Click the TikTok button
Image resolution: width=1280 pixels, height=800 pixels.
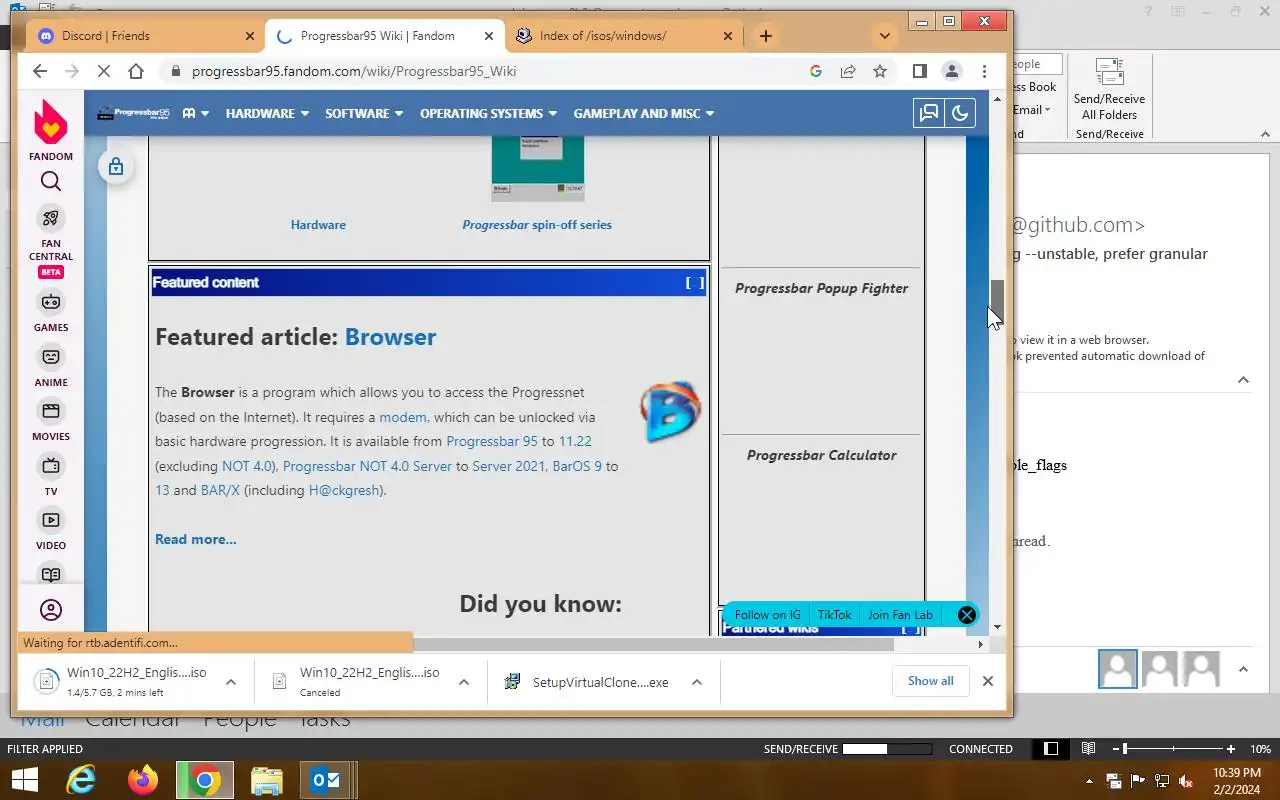[x=834, y=615]
